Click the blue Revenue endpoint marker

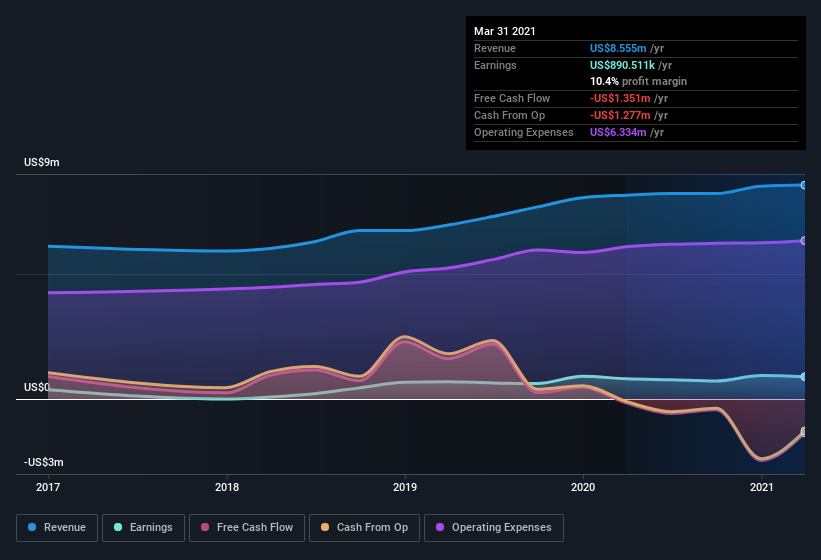tap(804, 185)
